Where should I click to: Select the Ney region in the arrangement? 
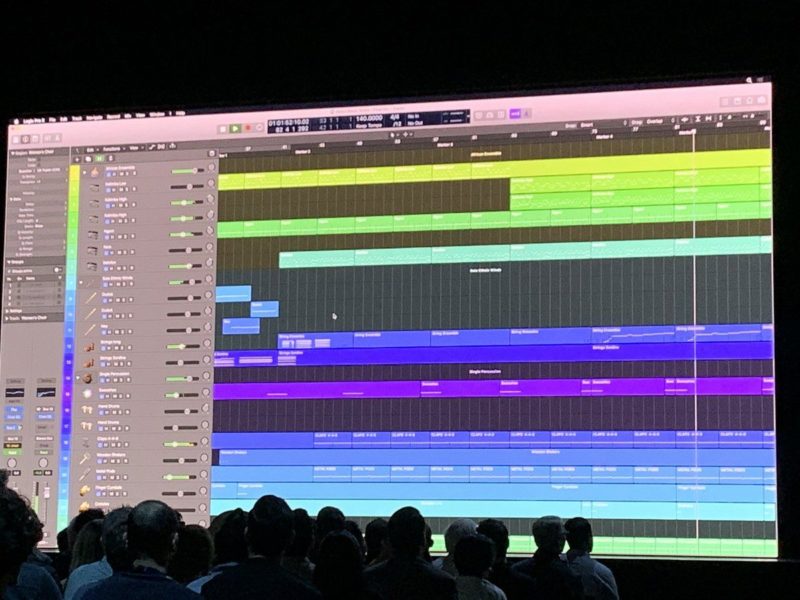(x=241, y=326)
